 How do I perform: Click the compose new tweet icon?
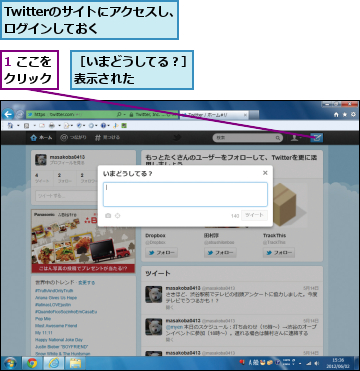tap(316, 137)
